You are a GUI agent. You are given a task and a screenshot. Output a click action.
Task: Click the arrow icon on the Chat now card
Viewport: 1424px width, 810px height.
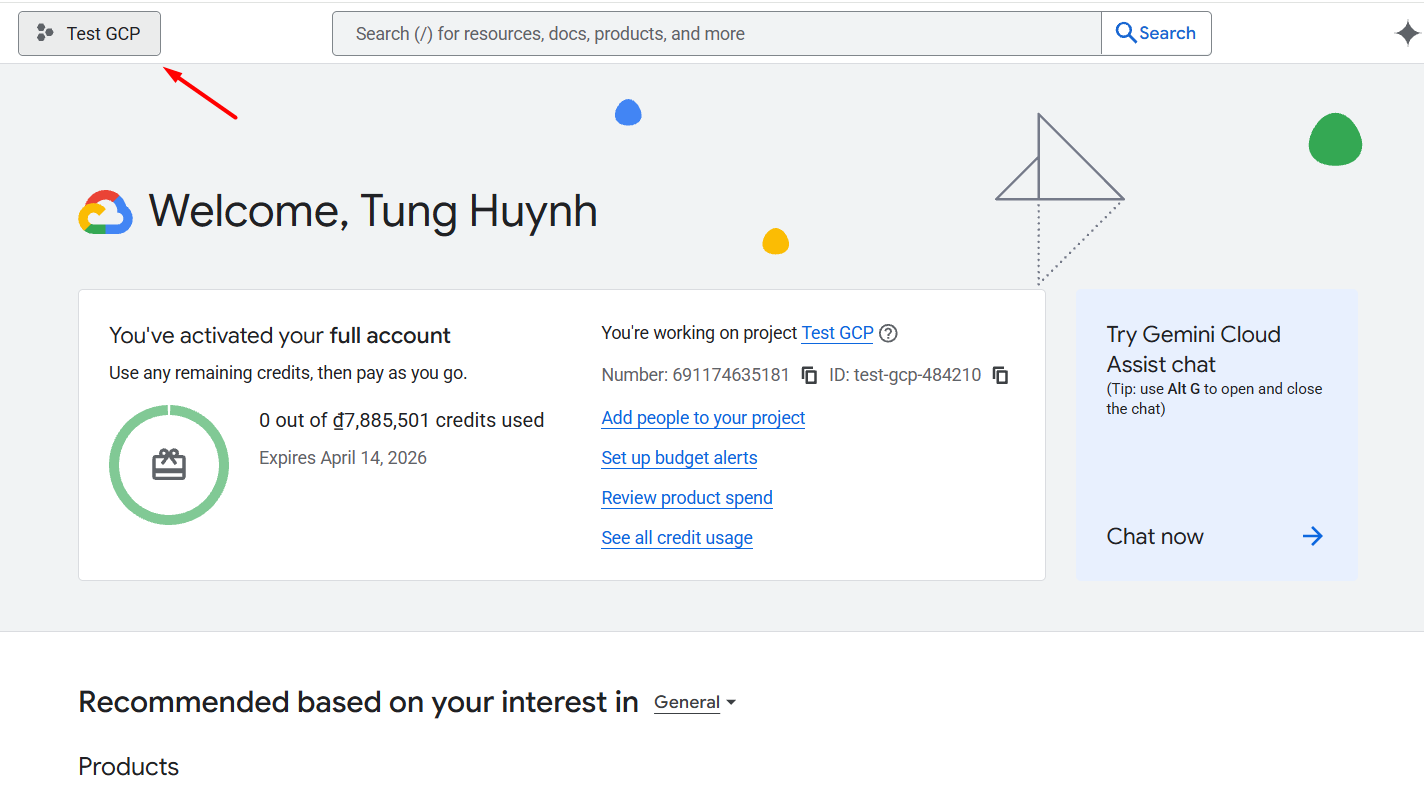click(x=1312, y=536)
